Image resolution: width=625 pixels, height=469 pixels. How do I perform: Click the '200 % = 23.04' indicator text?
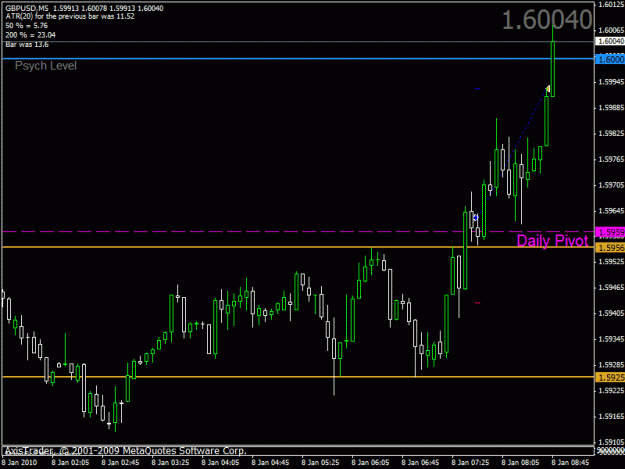31,35
